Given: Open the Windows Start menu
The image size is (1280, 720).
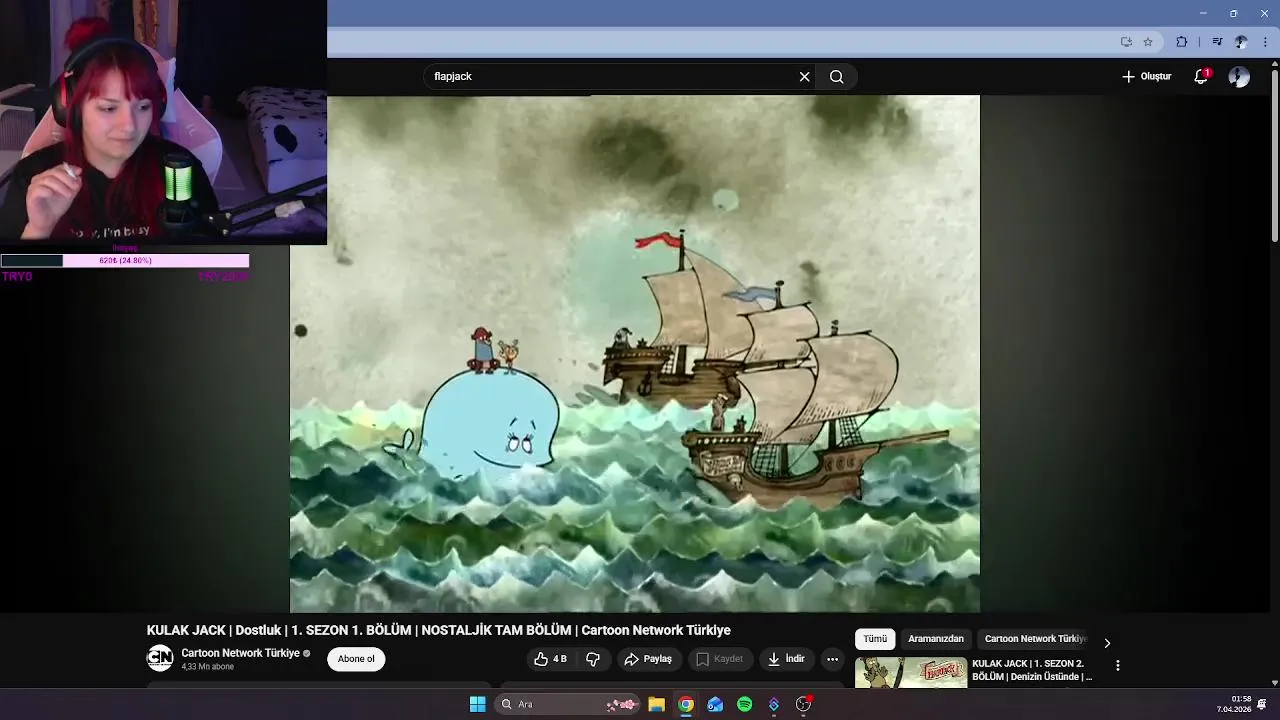Looking at the screenshot, I should (477, 705).
